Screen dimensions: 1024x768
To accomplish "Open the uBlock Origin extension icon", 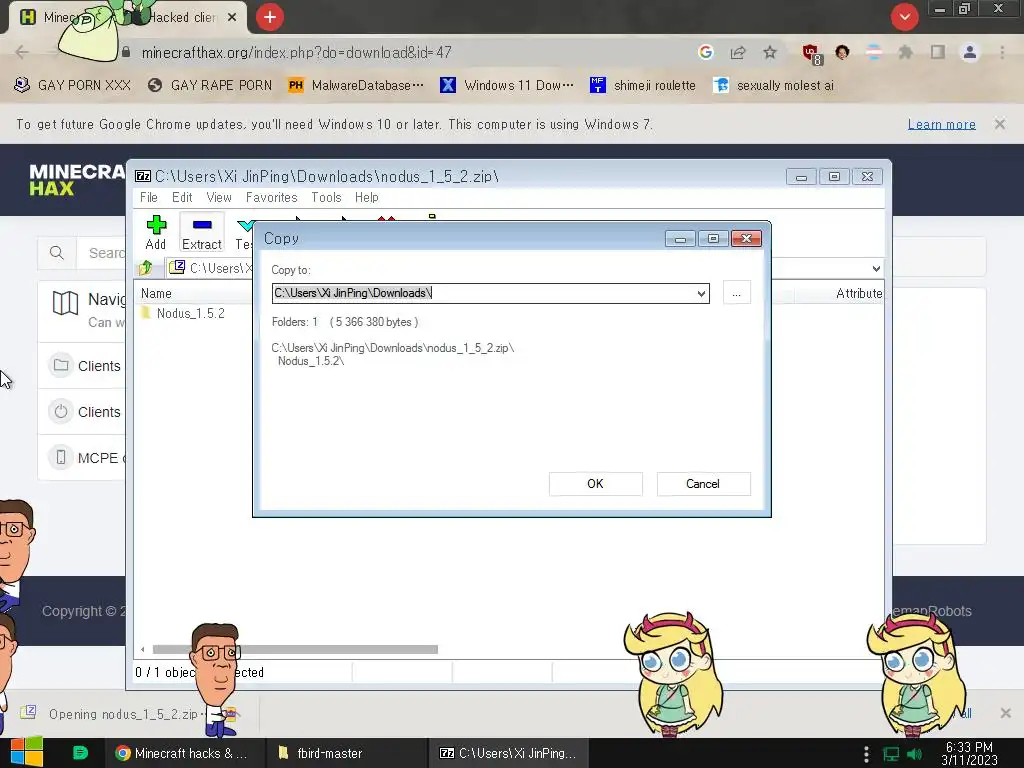I will pos(812,54).
